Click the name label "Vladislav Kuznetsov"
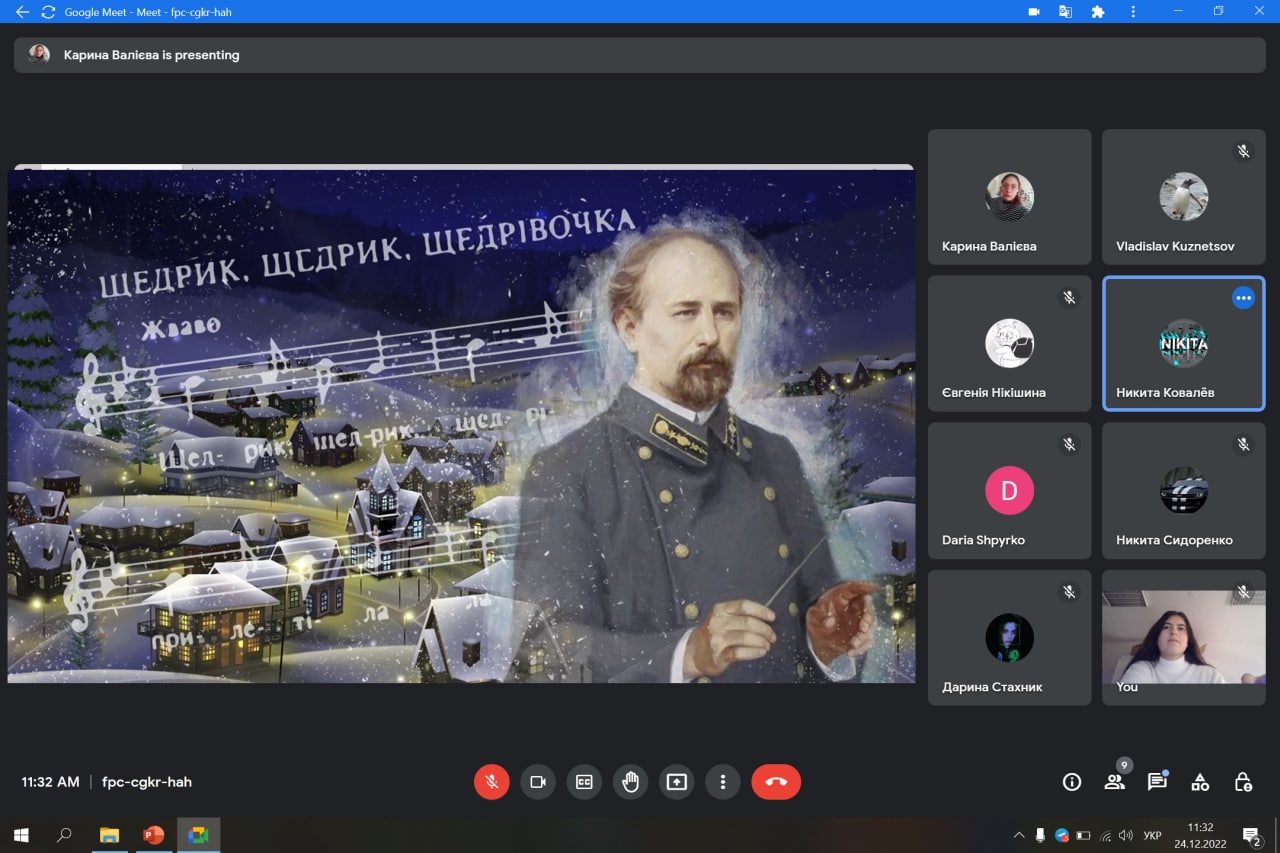 (x=1175, y=246)
